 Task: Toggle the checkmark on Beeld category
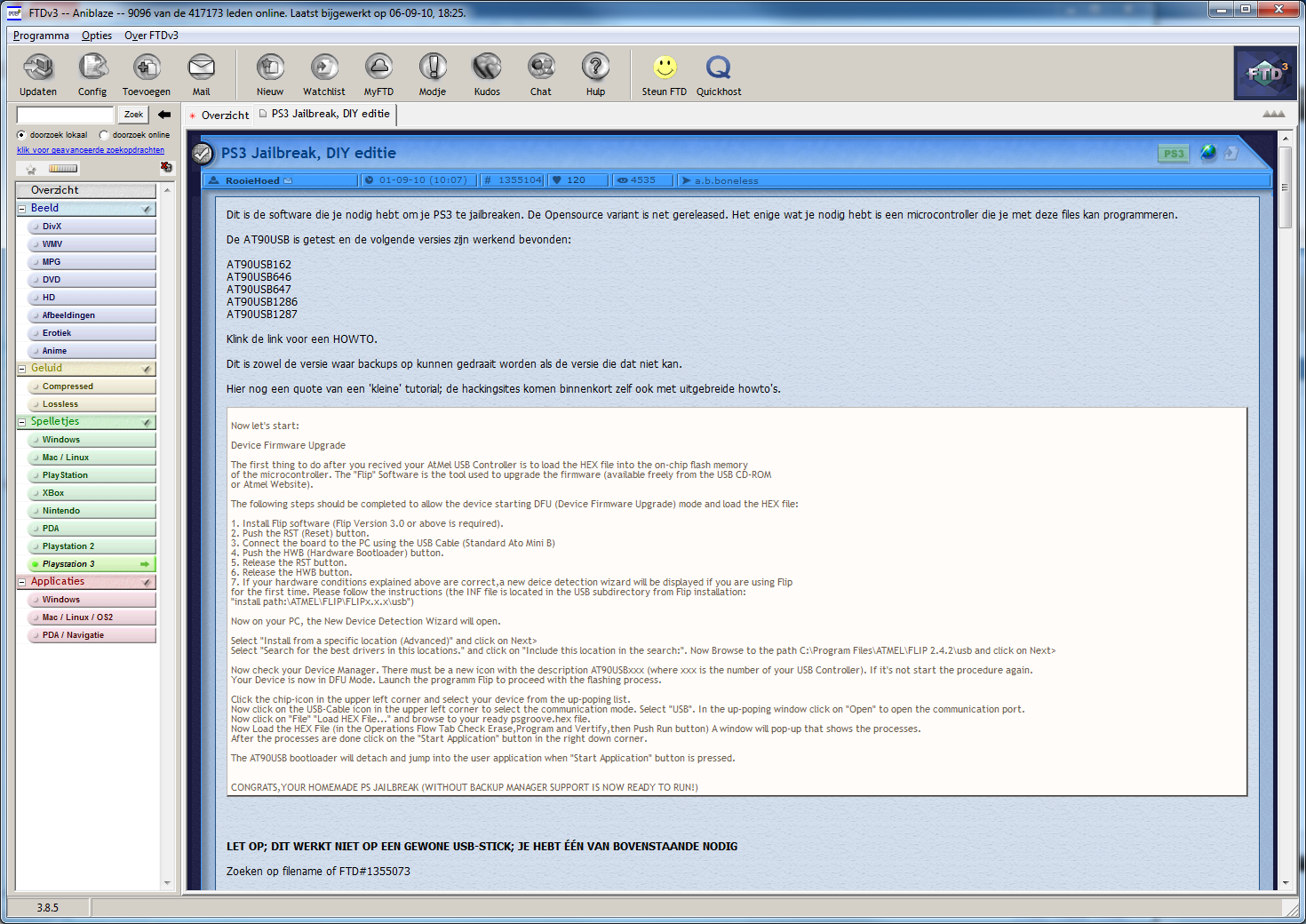[147, 209]
